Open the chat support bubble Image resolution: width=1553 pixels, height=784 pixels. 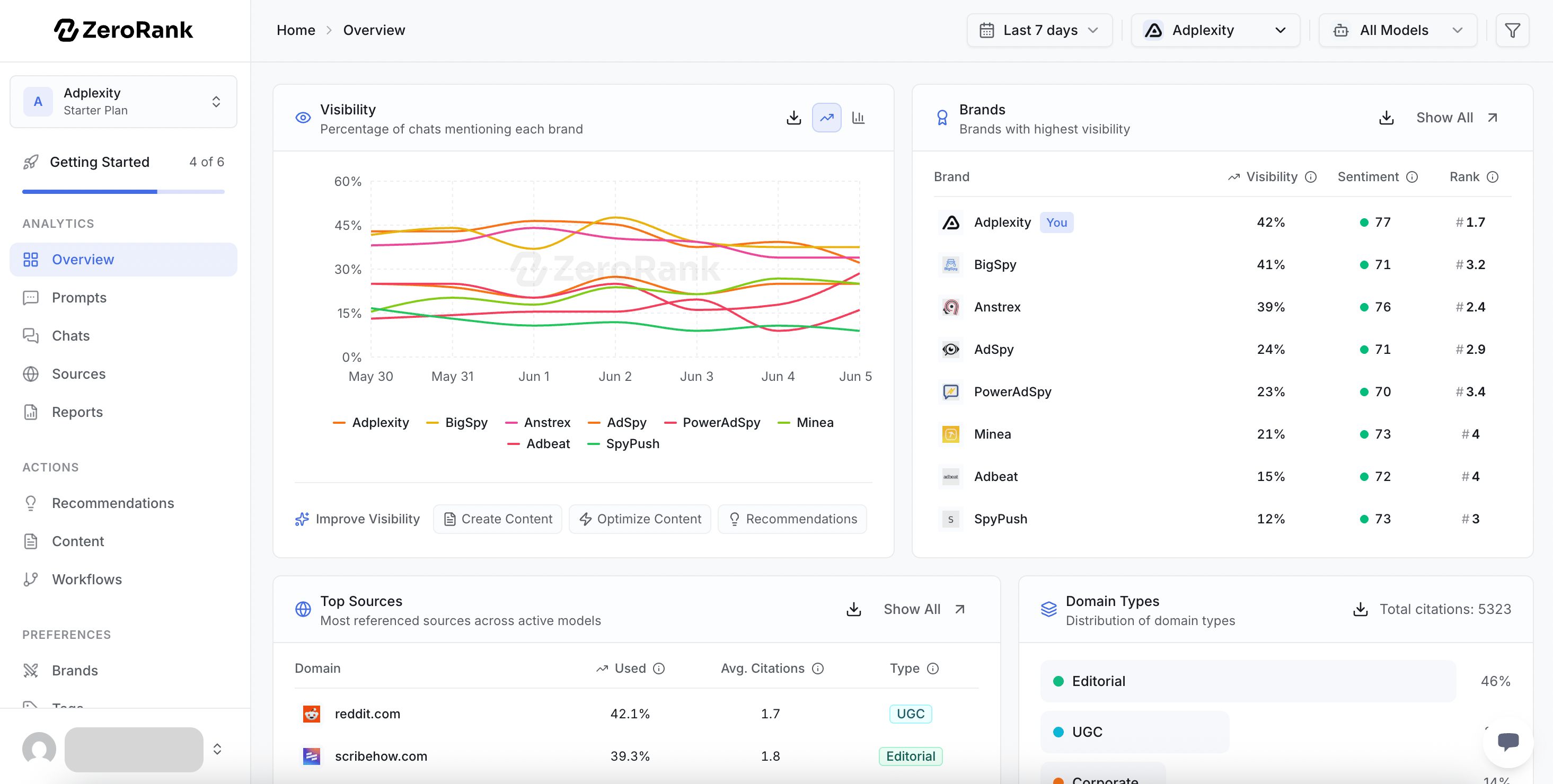click(x=1508, y=742)
